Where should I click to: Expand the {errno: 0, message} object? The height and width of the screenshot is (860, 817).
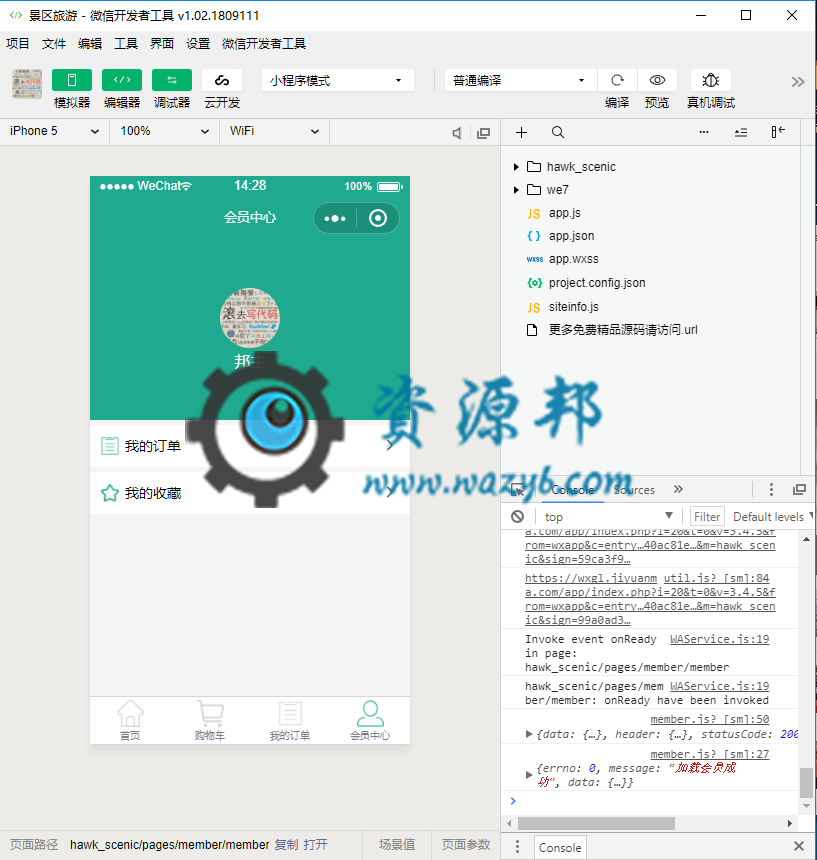pyautogui.click(x=529, y=775)
